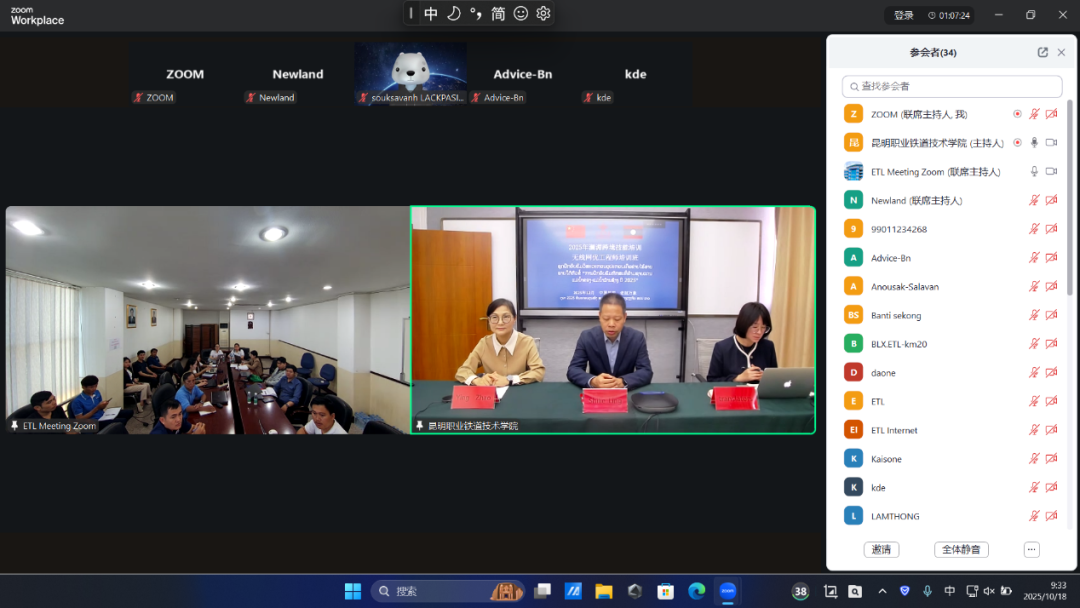Select daone in the participant list
The width and height of the screenshot is (1080, 608).
[x=883, y=373]
